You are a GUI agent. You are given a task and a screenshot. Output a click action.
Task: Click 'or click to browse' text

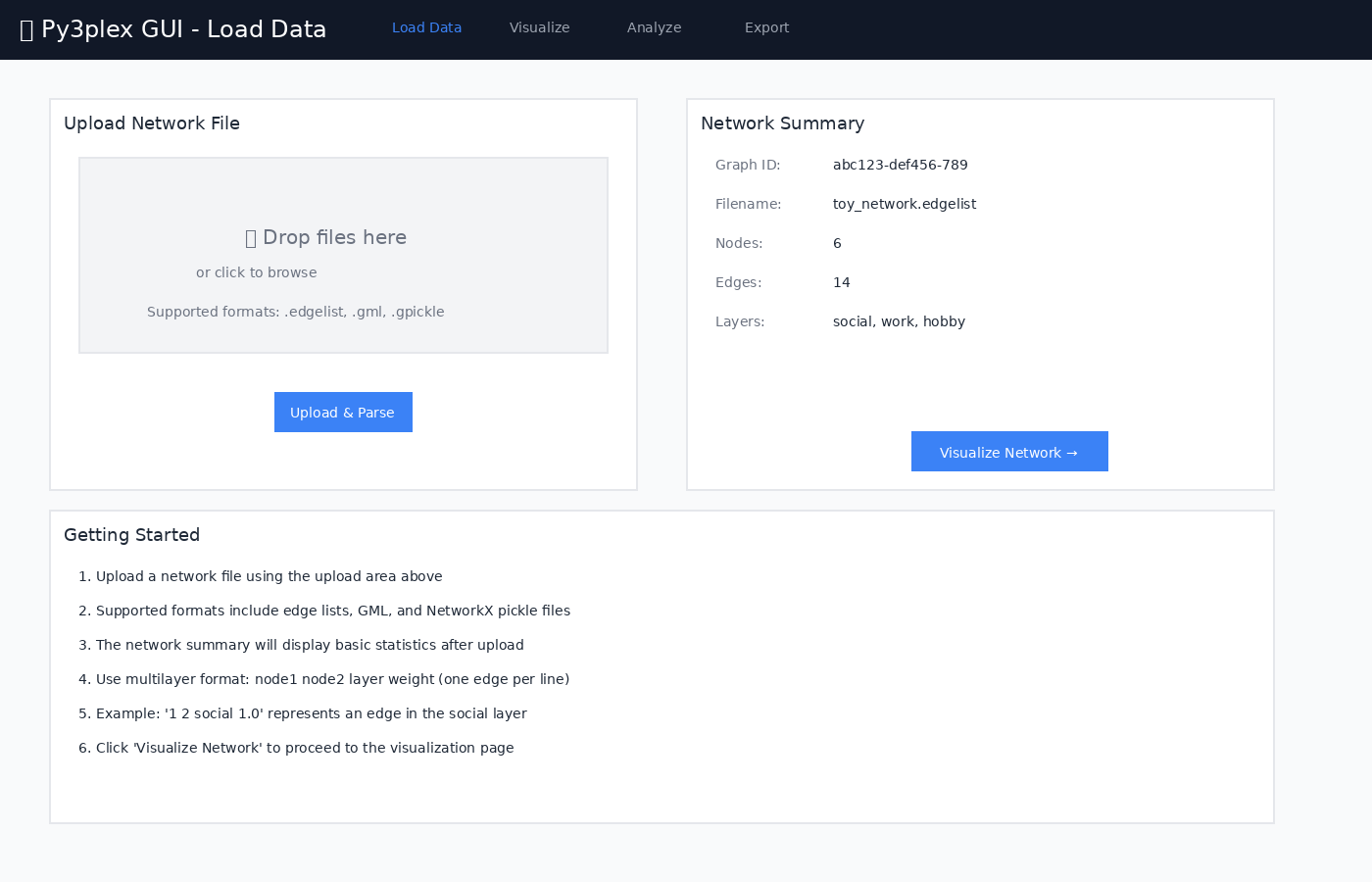(256, 272)
